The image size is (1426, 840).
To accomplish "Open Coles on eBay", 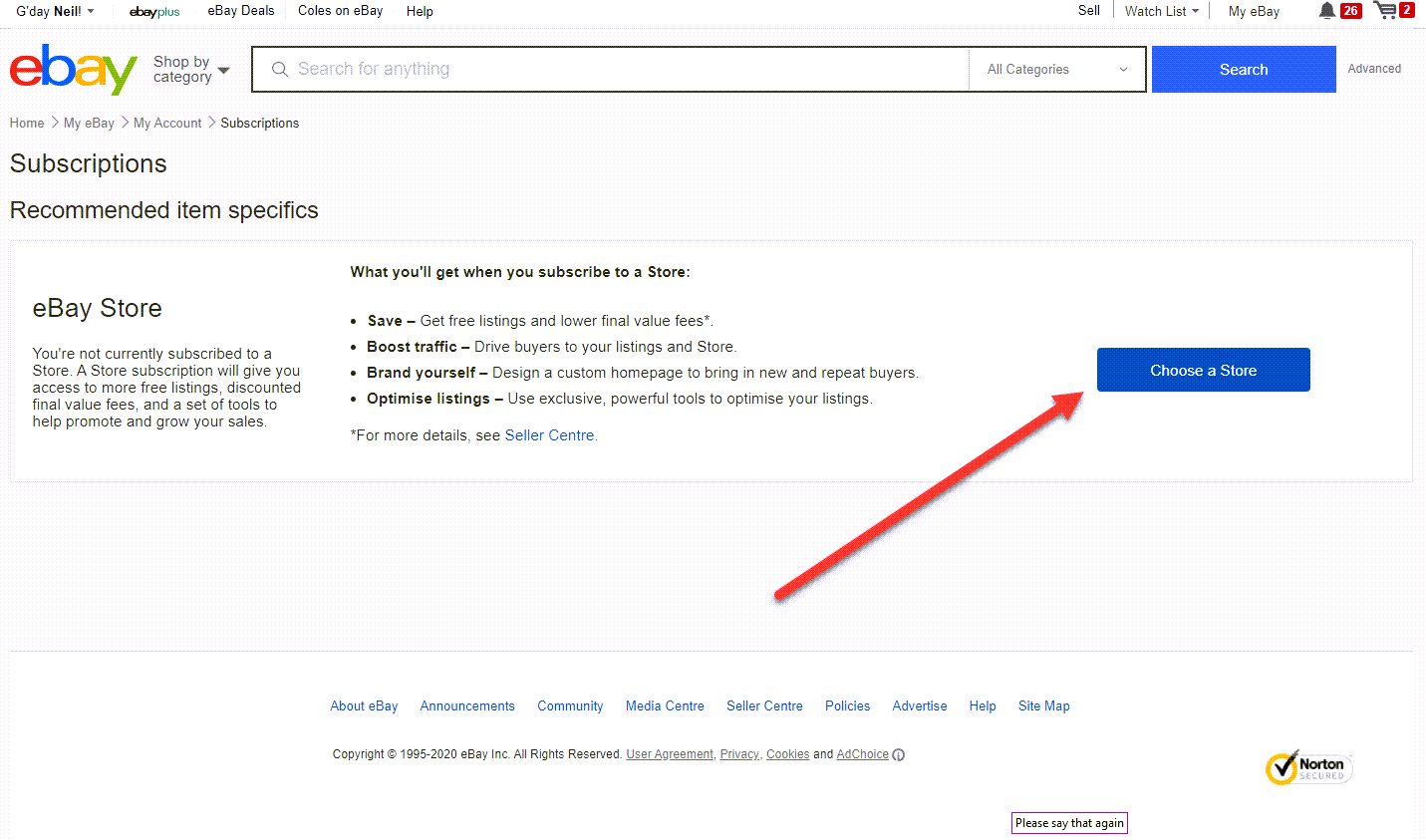I will point(341,11).
